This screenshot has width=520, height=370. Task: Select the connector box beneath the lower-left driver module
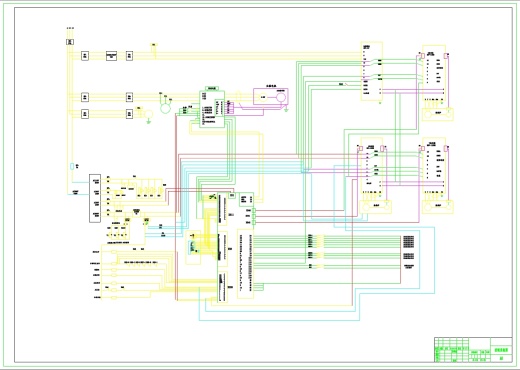376,207
